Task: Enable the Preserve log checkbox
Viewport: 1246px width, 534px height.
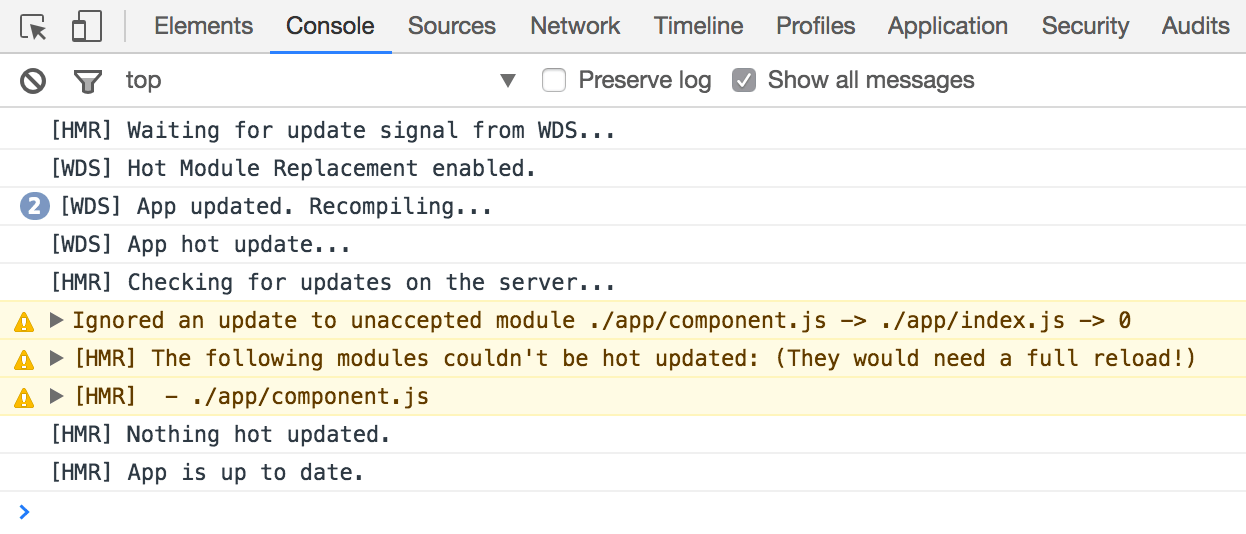Action: click(x=554, y=80)
